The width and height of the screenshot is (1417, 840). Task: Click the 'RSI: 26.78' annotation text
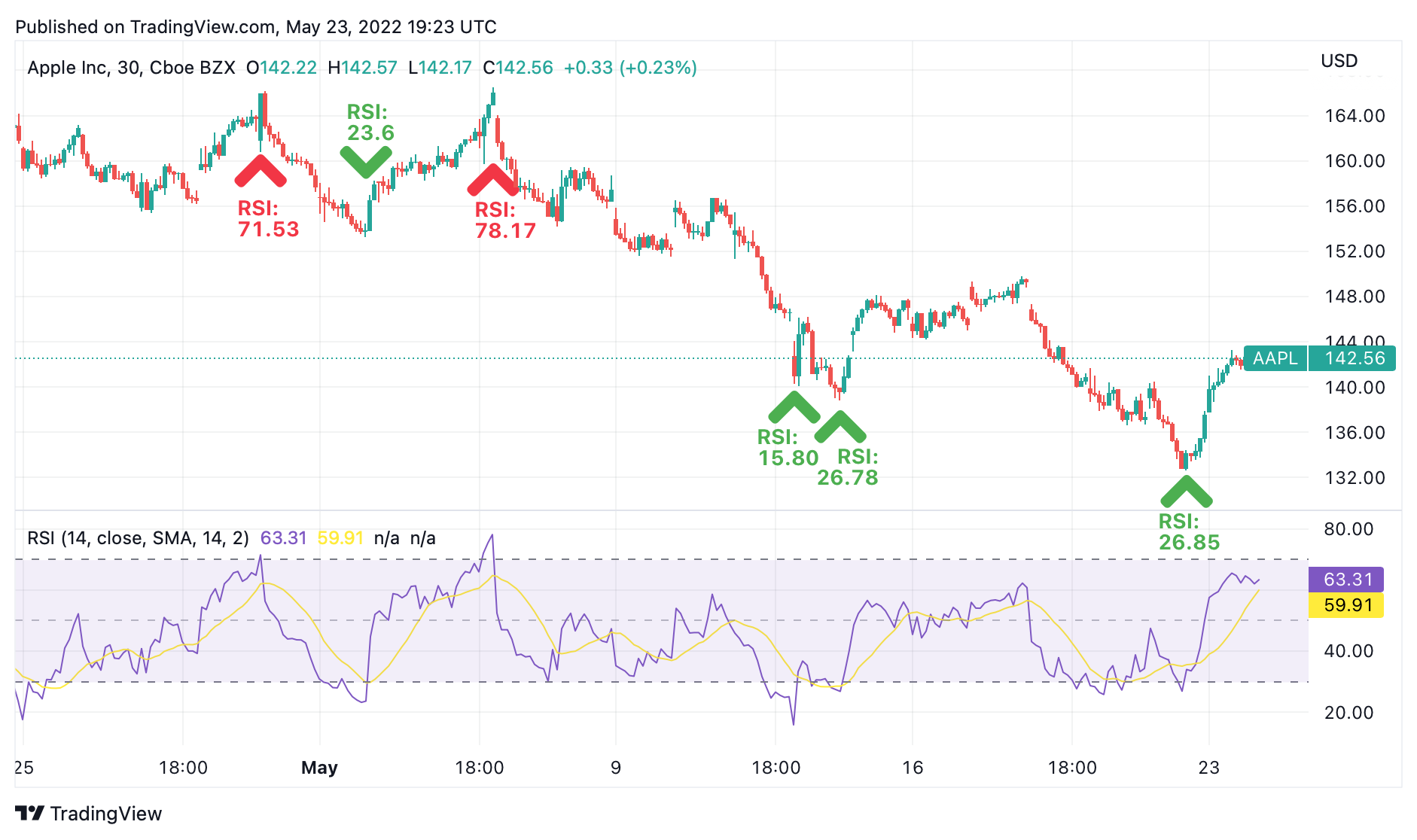click(x=848, y=467)
